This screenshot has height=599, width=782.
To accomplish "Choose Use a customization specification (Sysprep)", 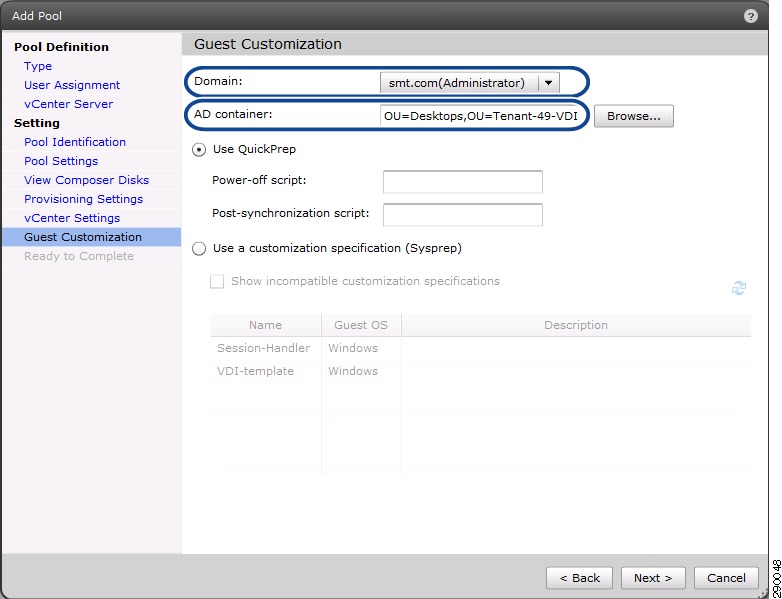I will [x=199, y=248].
